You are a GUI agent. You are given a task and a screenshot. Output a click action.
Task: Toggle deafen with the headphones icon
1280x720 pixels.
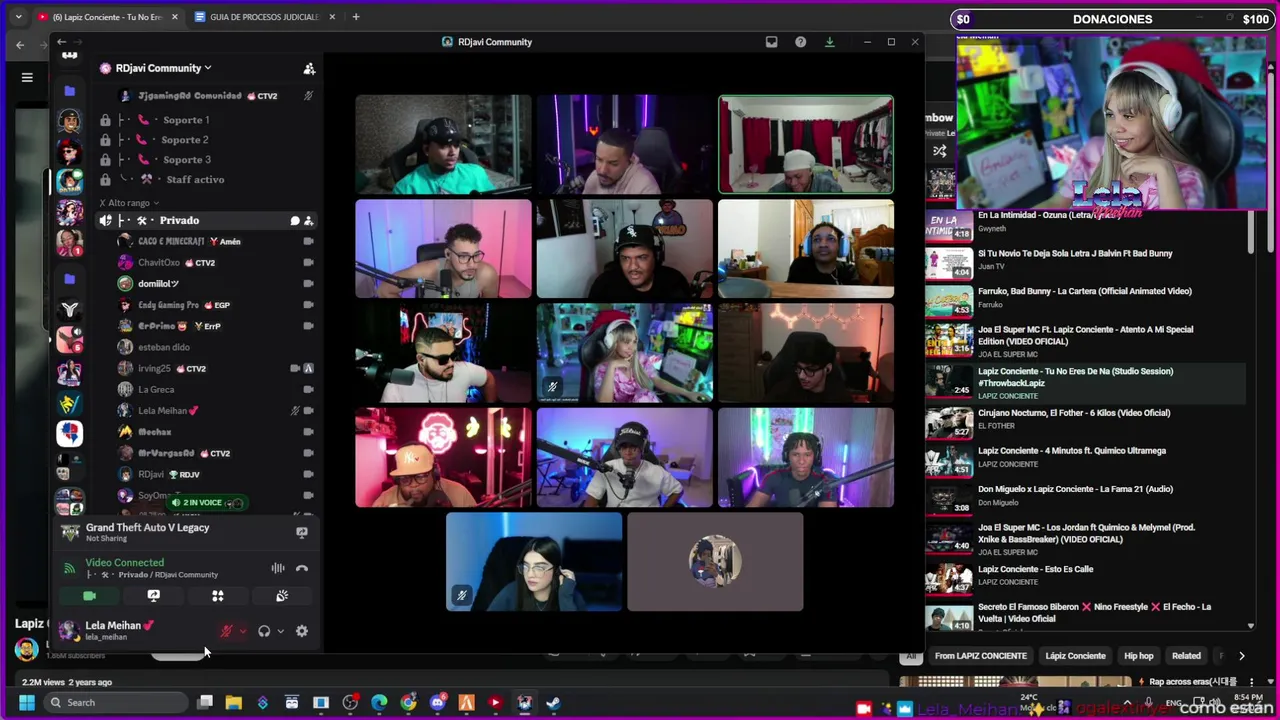pos(264,631)
